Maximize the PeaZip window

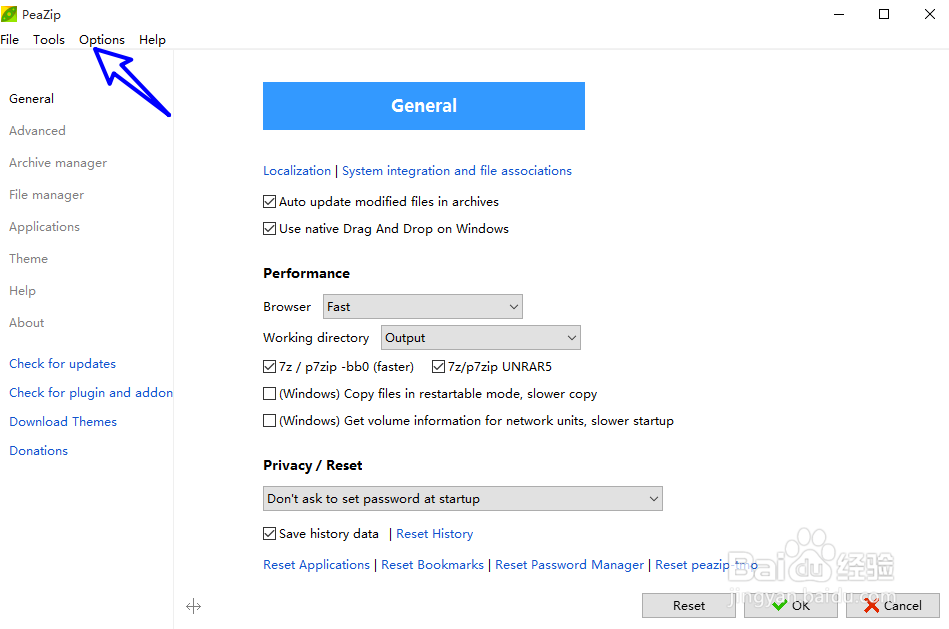pyautogui.click(x=884, y=14)
